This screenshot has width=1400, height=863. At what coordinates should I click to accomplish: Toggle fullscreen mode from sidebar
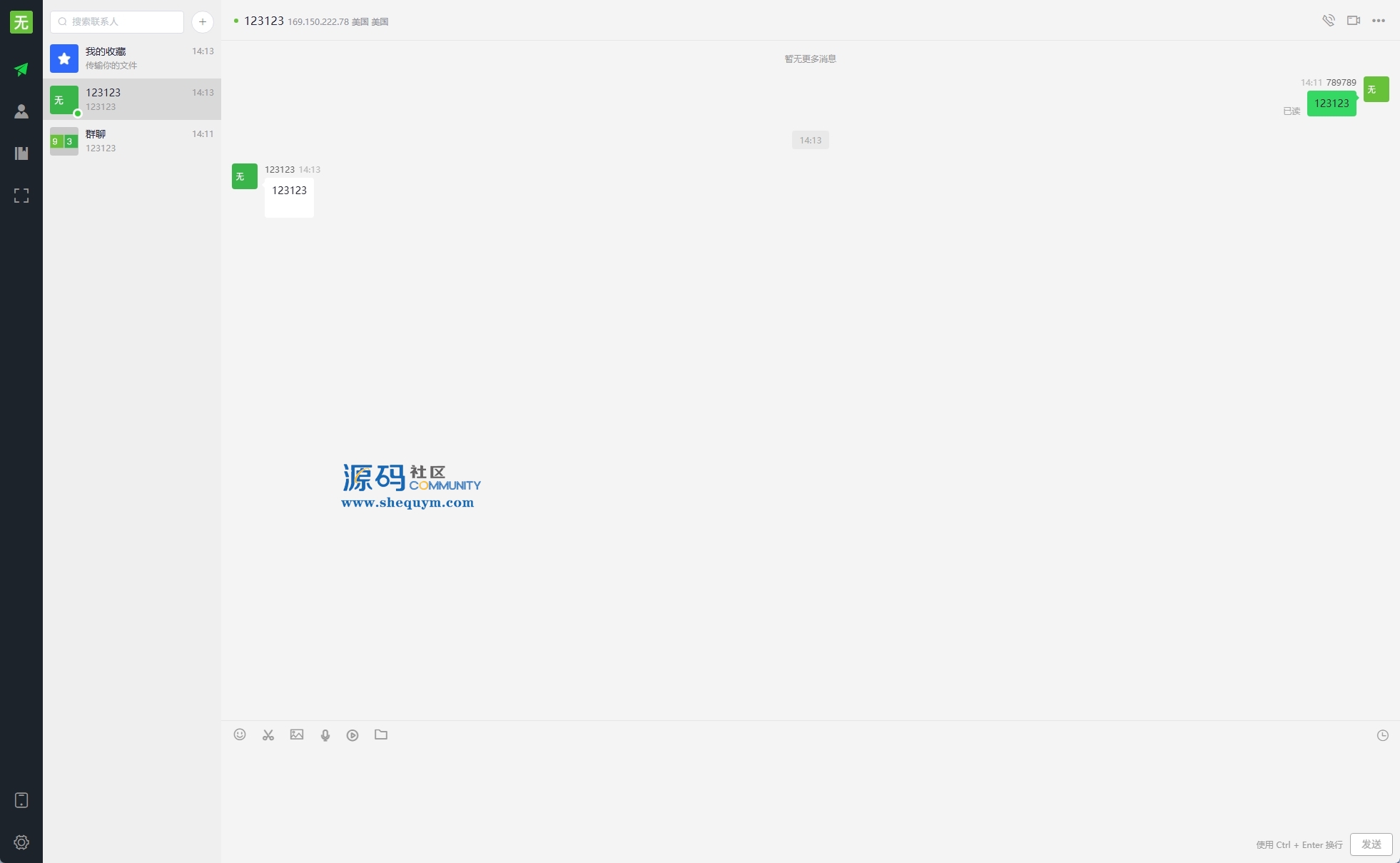click(21, 196)
